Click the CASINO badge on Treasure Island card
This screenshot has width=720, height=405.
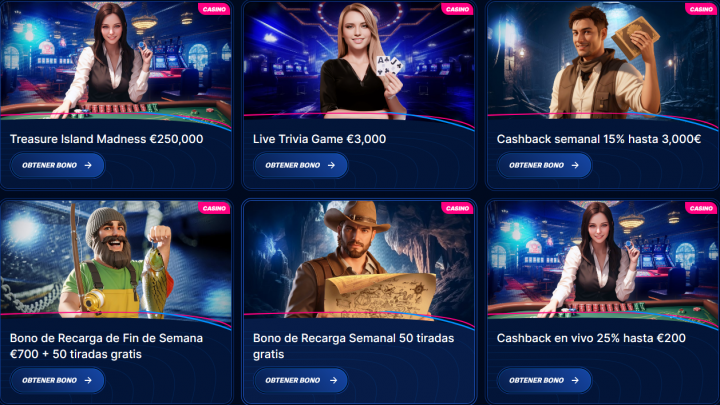click(214, 9)
